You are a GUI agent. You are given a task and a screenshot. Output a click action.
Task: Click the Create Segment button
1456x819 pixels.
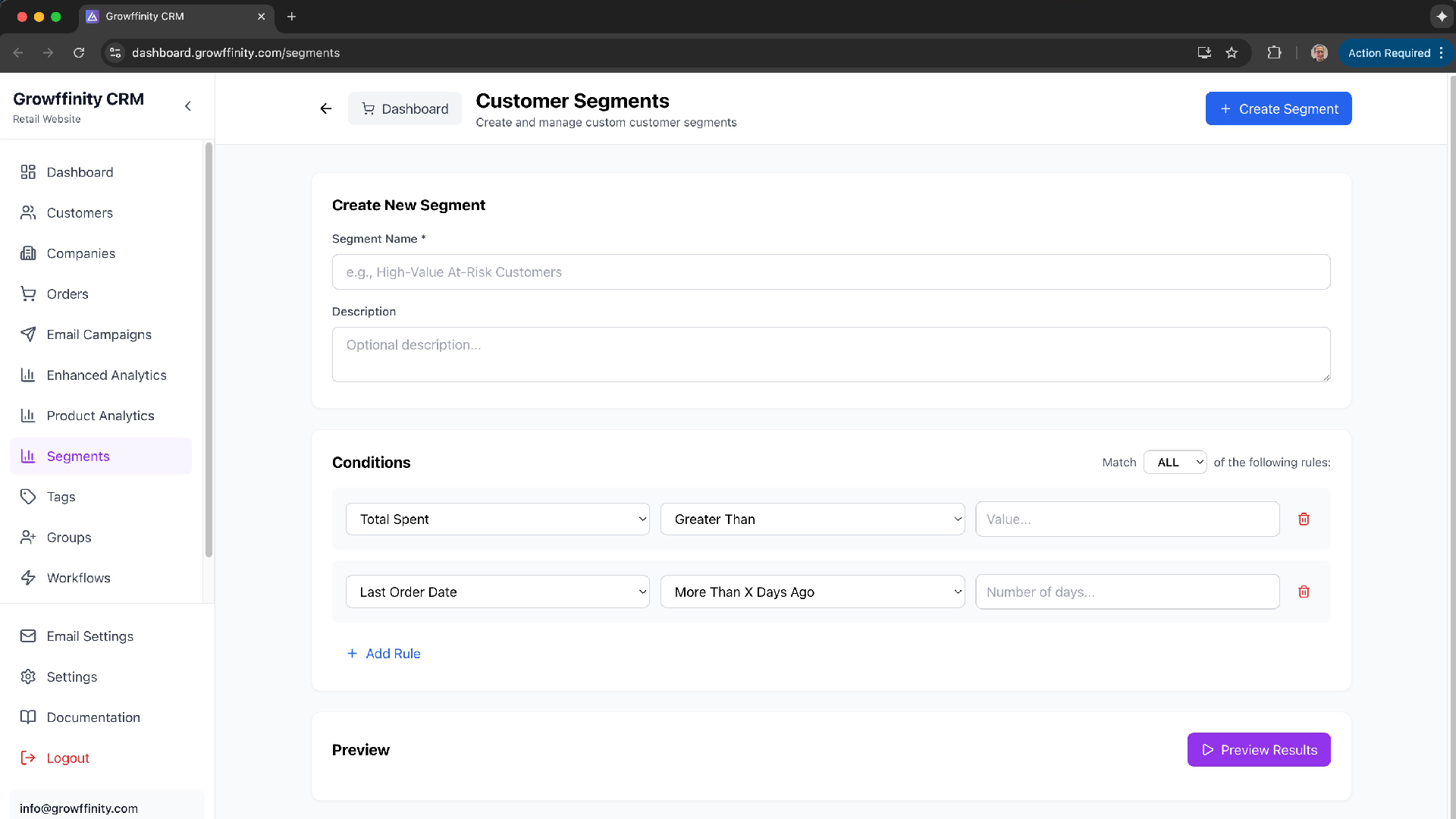pos(1279,109)
